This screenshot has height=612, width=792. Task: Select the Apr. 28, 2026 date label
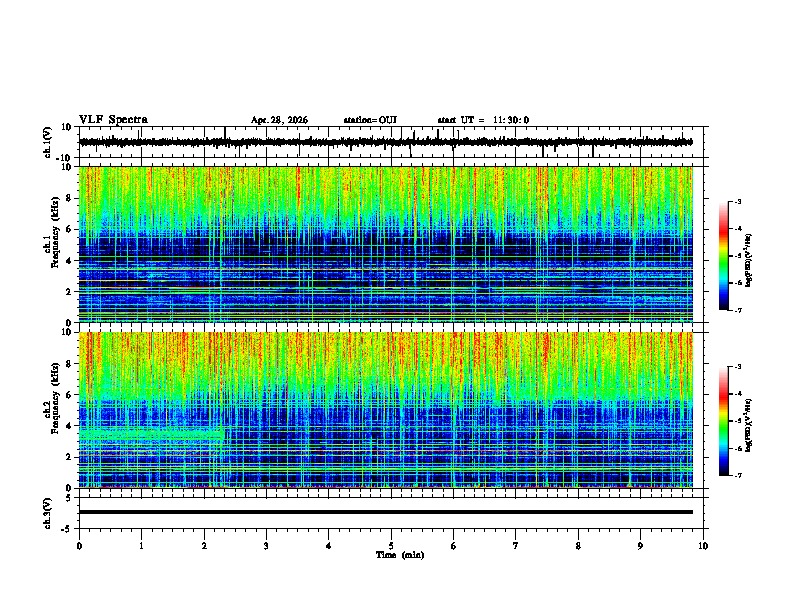pos(279,120)
